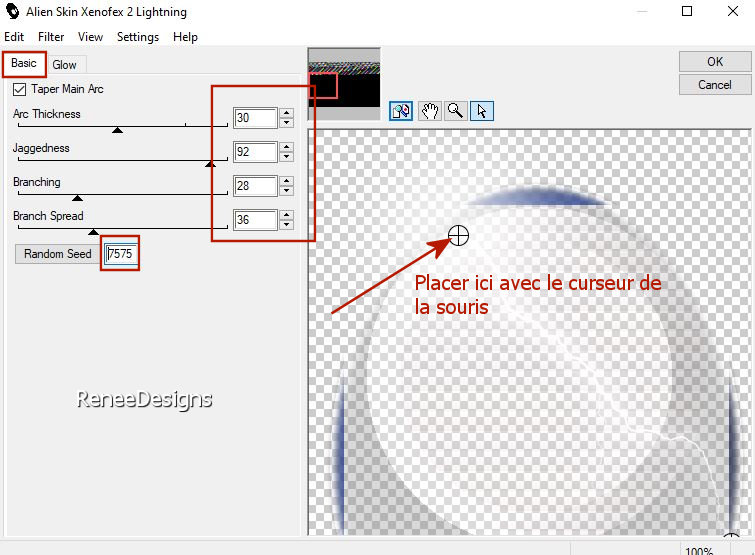Viewport: 755px width, 555px height.
Task: Click the Arc Thickness slider handle
Action: (x=117, y=130)
